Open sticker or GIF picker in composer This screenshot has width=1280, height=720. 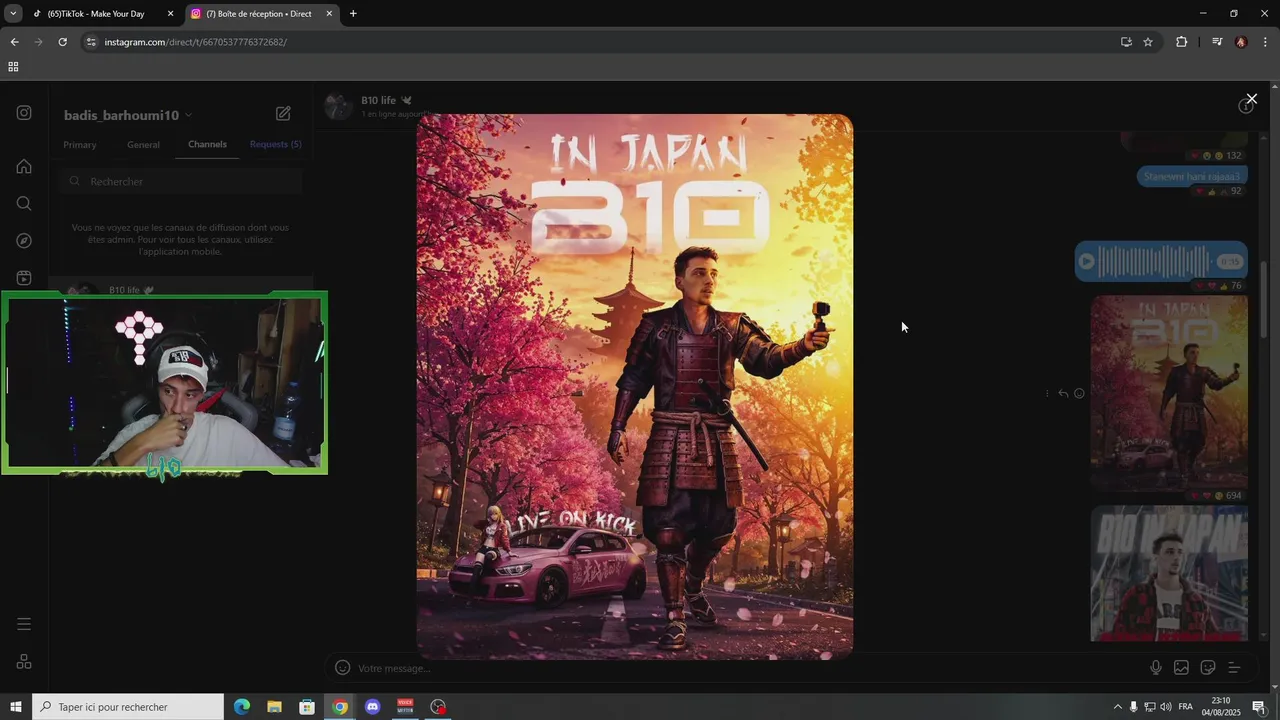click(1207, 668)
